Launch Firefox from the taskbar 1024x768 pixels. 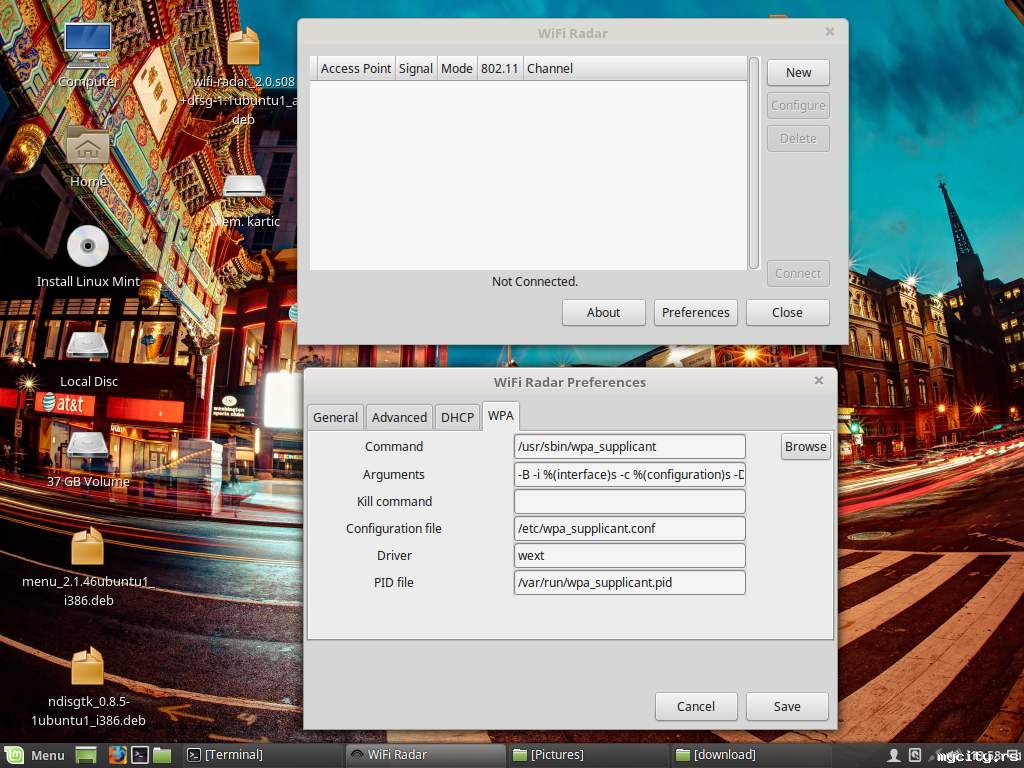116,755
